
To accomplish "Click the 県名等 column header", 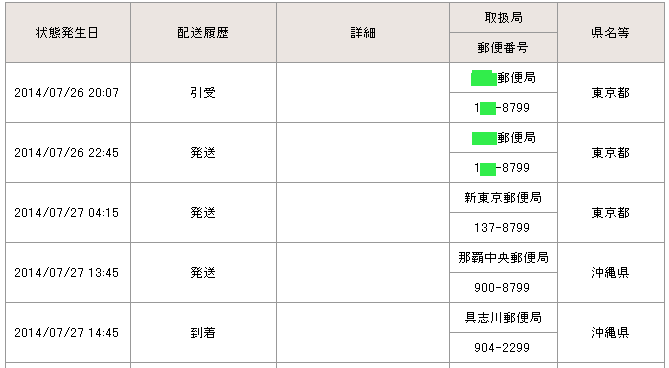I will tap(611, 32).
